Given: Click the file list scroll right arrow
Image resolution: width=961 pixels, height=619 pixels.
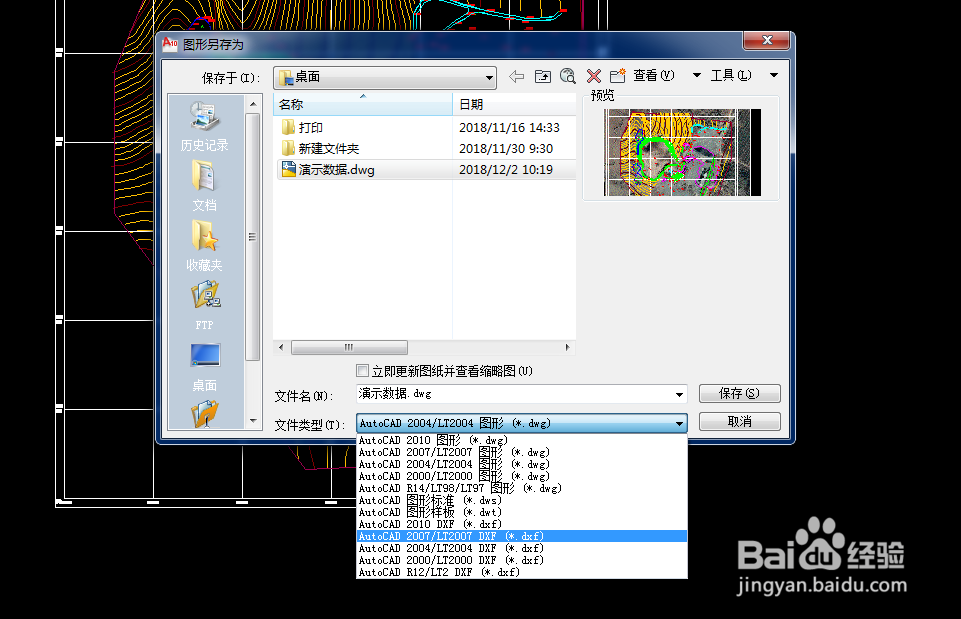Looking at the screenshot, I should [x=568, y=347].
